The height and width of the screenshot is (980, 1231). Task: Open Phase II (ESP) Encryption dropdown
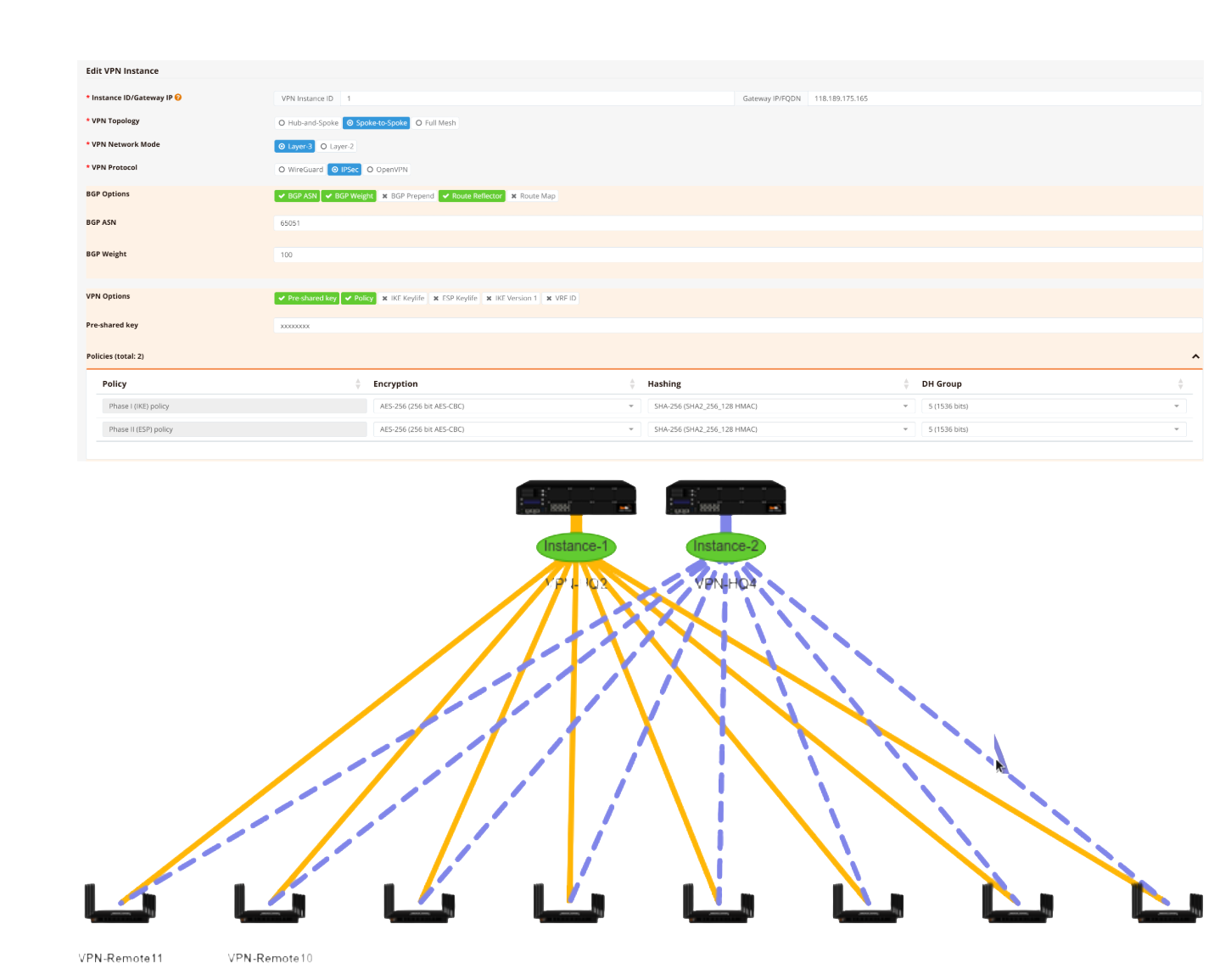tap(506, 429)
